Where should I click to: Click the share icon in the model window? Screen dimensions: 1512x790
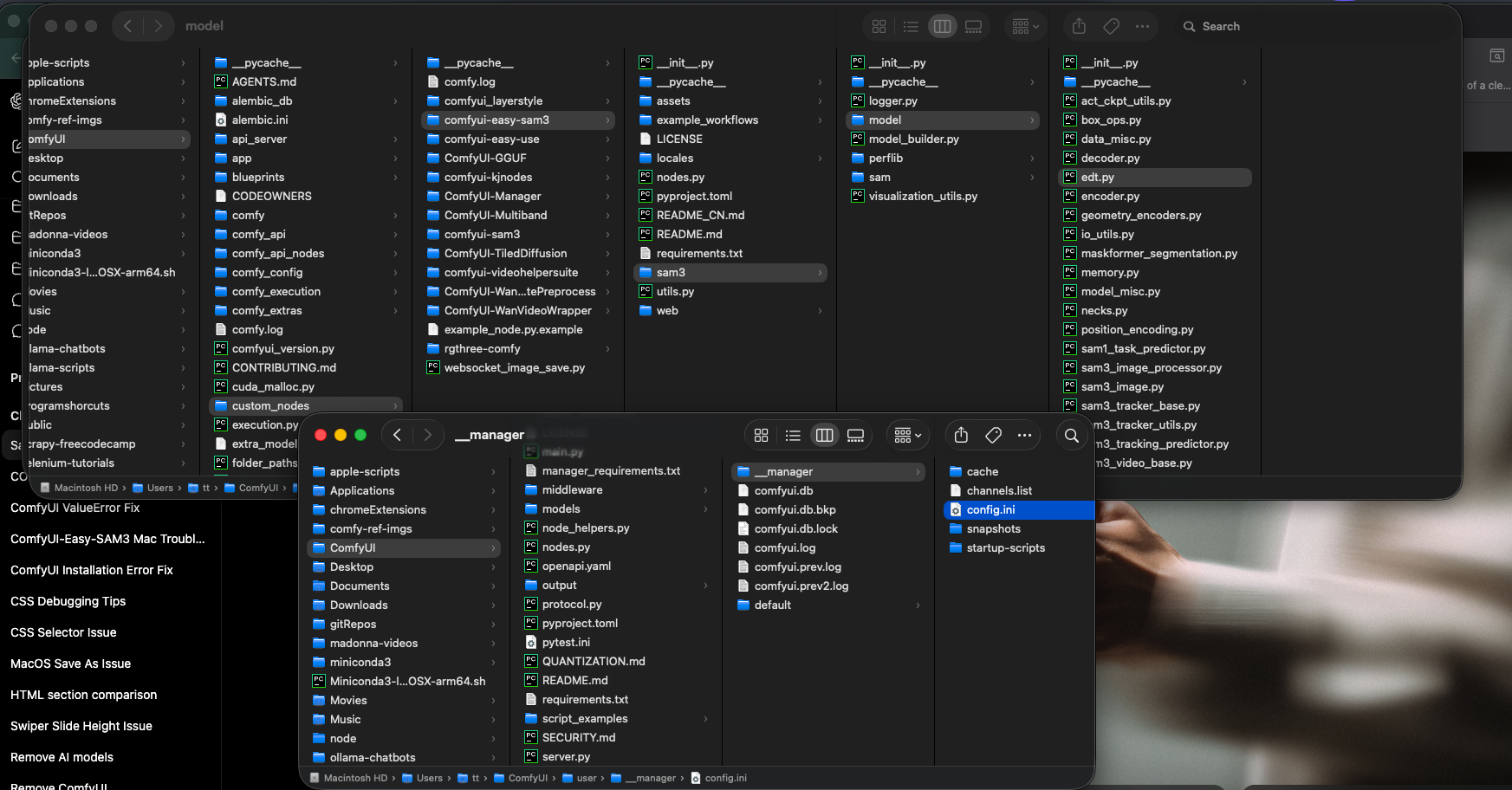(1079, 26)
